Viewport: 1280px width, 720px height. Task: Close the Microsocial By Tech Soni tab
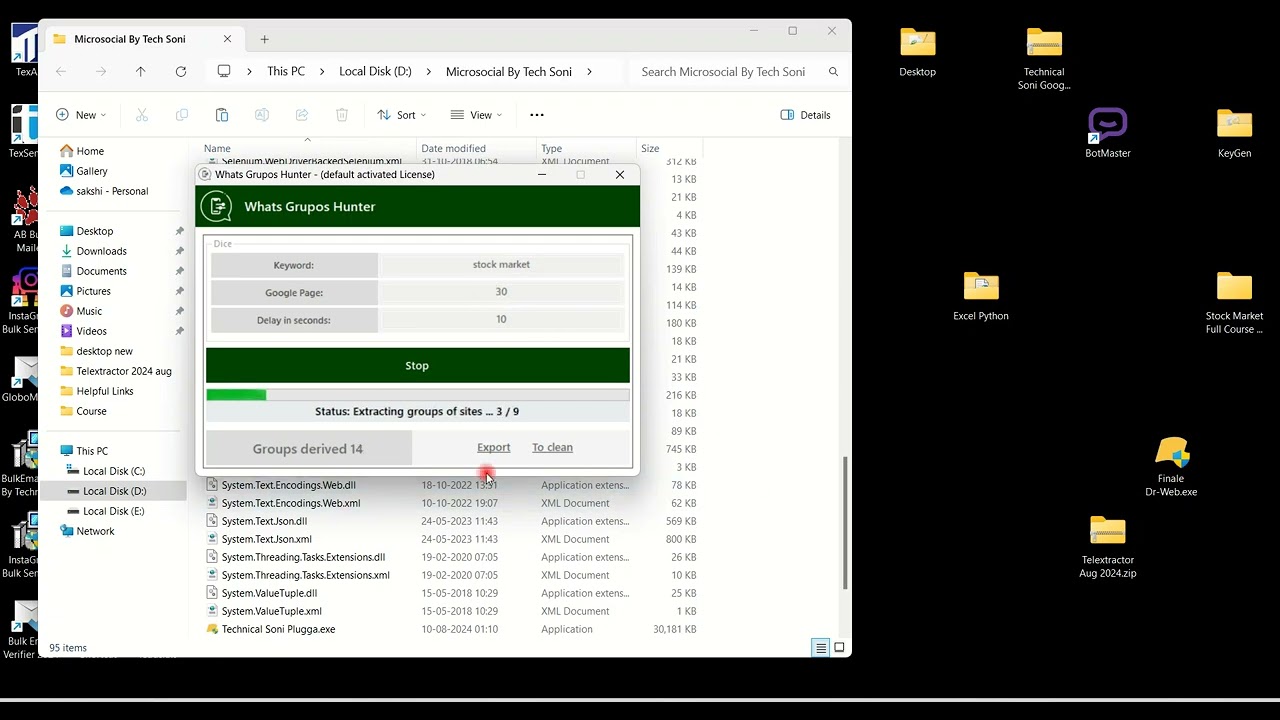pyautogui.click(x=227, y=39)
